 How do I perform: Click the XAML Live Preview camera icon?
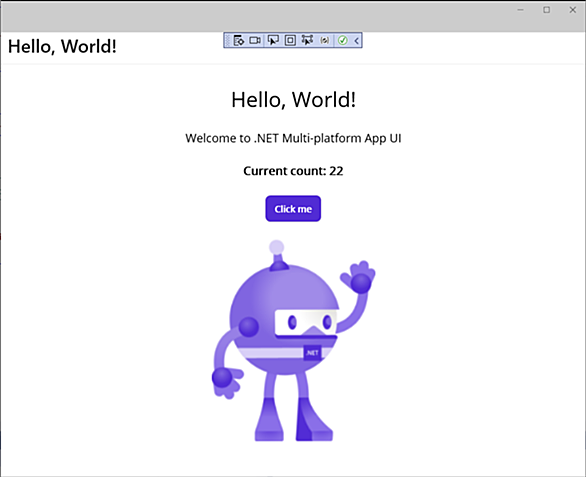pos(255,40)
